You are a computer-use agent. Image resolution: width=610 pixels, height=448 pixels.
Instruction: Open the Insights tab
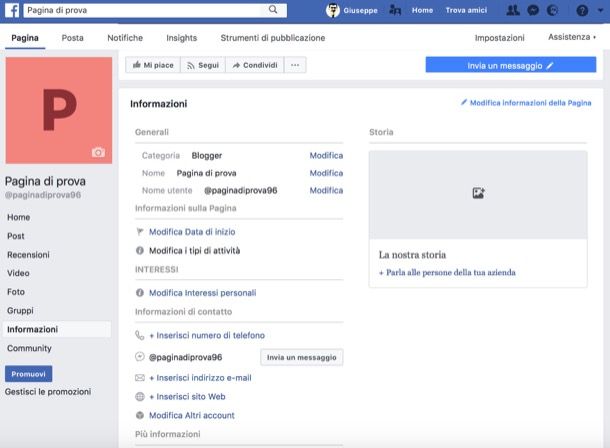coord(182,38)
